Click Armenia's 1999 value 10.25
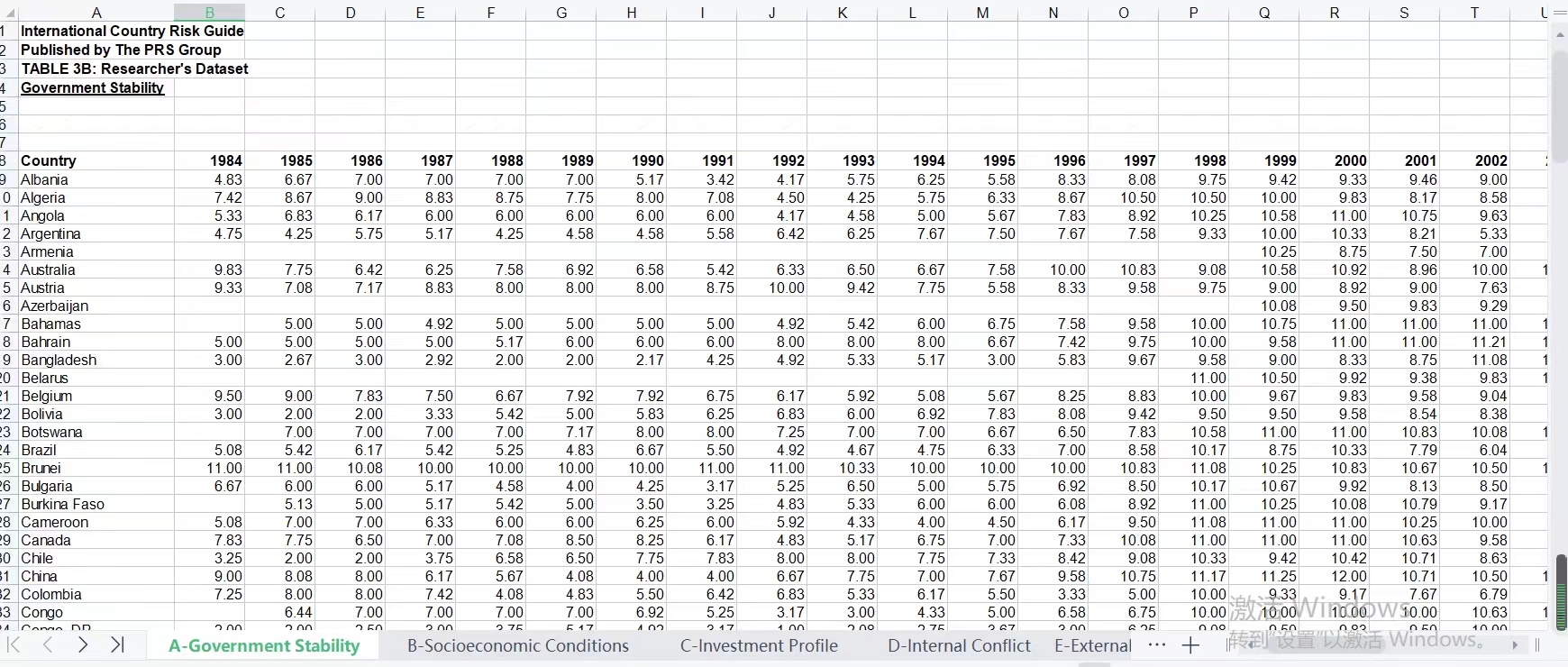The width and height of the screenshot is (1568, 667). 1264,251
